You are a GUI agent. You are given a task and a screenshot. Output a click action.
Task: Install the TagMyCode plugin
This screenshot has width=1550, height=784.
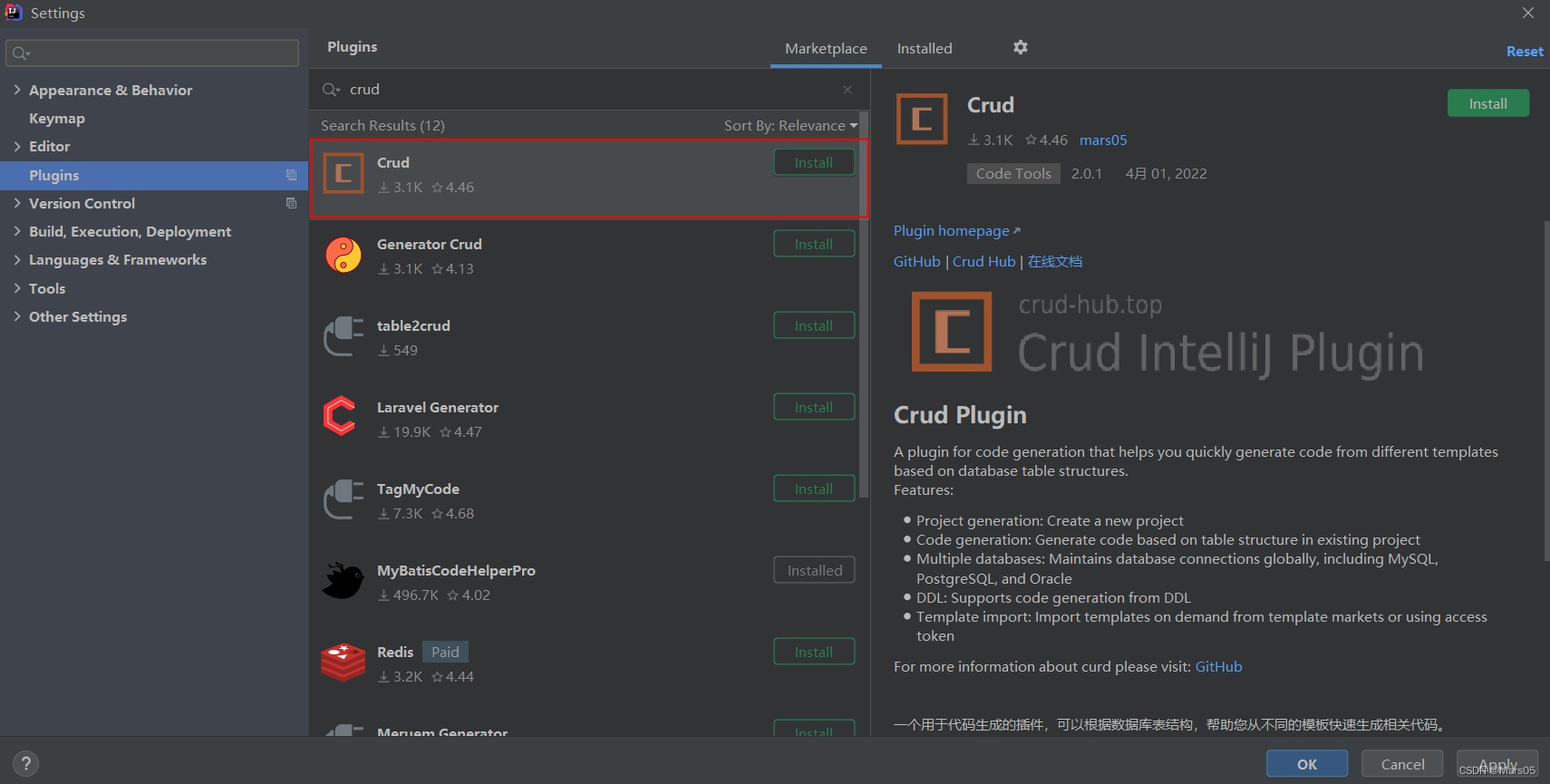click(814, 489)
